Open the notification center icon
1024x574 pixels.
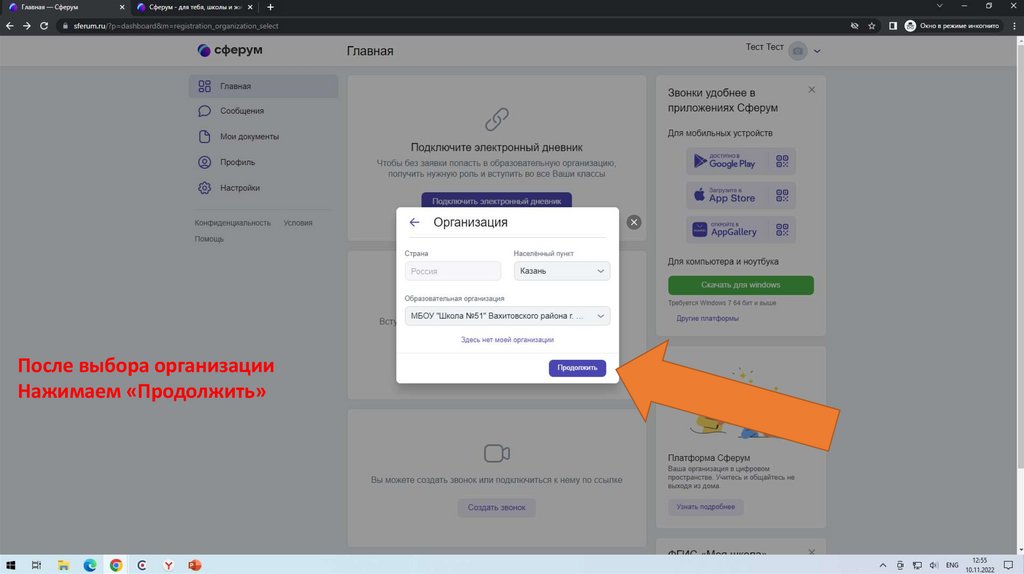click(x=1008, y=565)
